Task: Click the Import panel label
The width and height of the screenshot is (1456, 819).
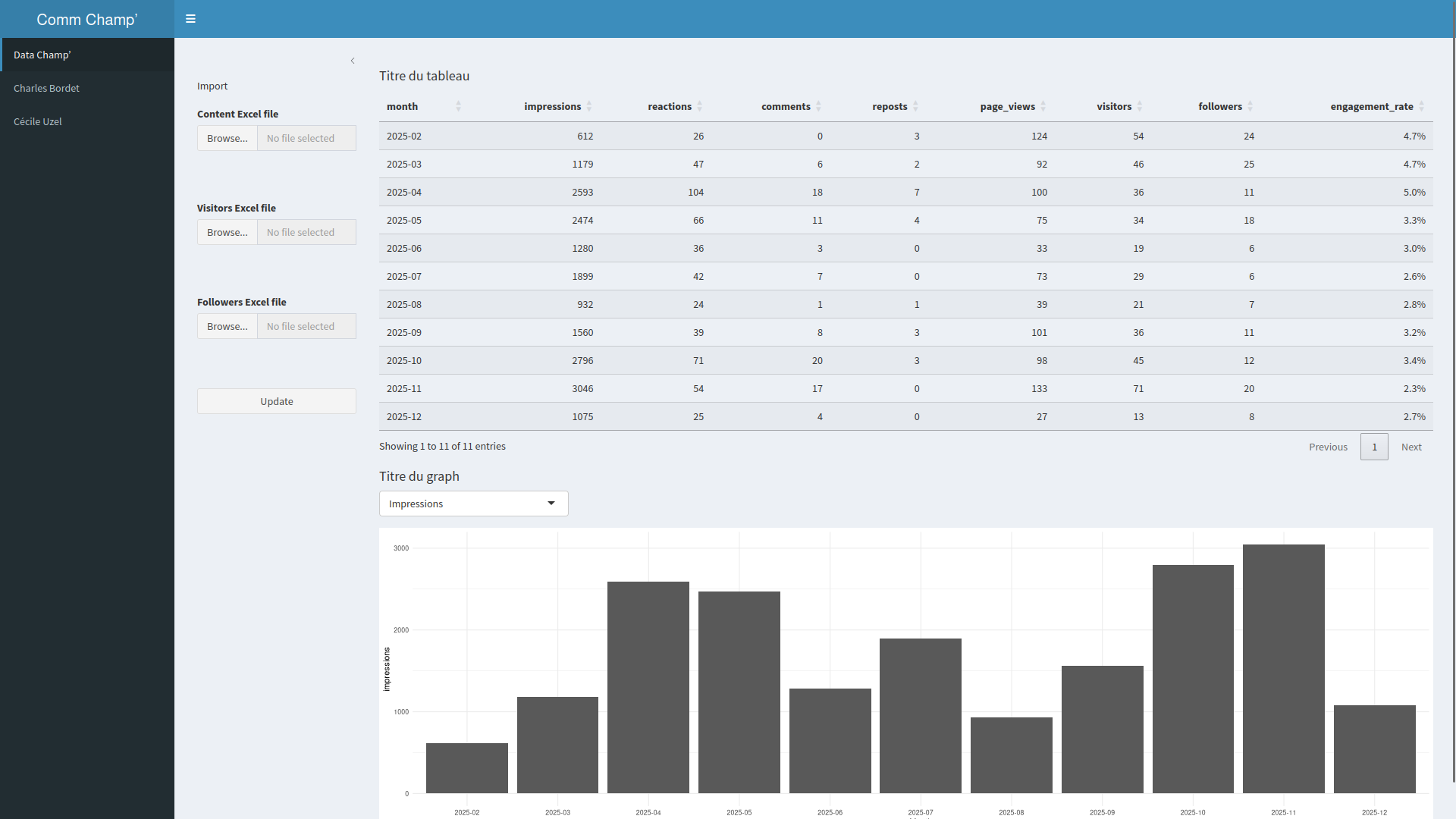Action: click(212, 86)
